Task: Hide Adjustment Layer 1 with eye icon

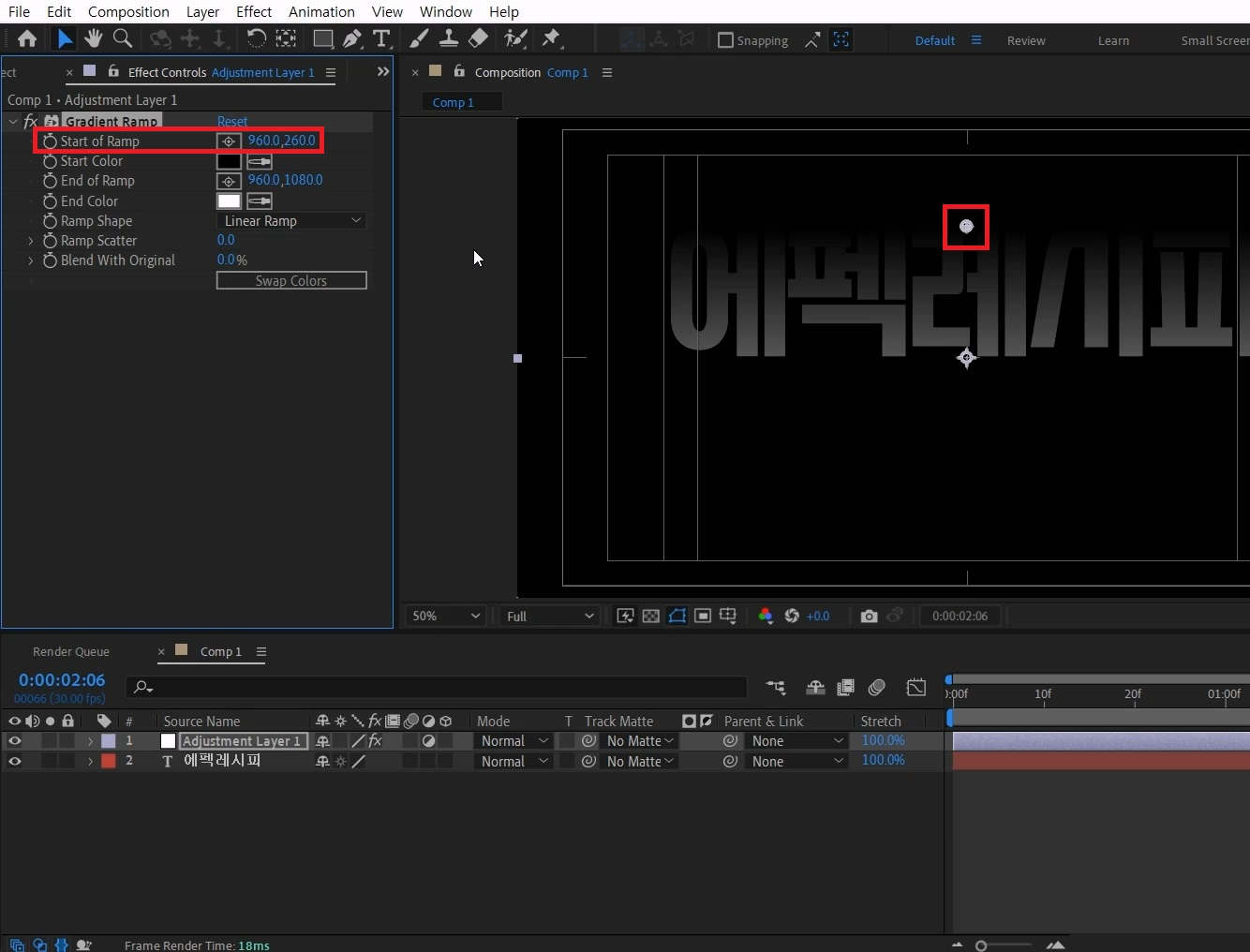Action: 14,740
